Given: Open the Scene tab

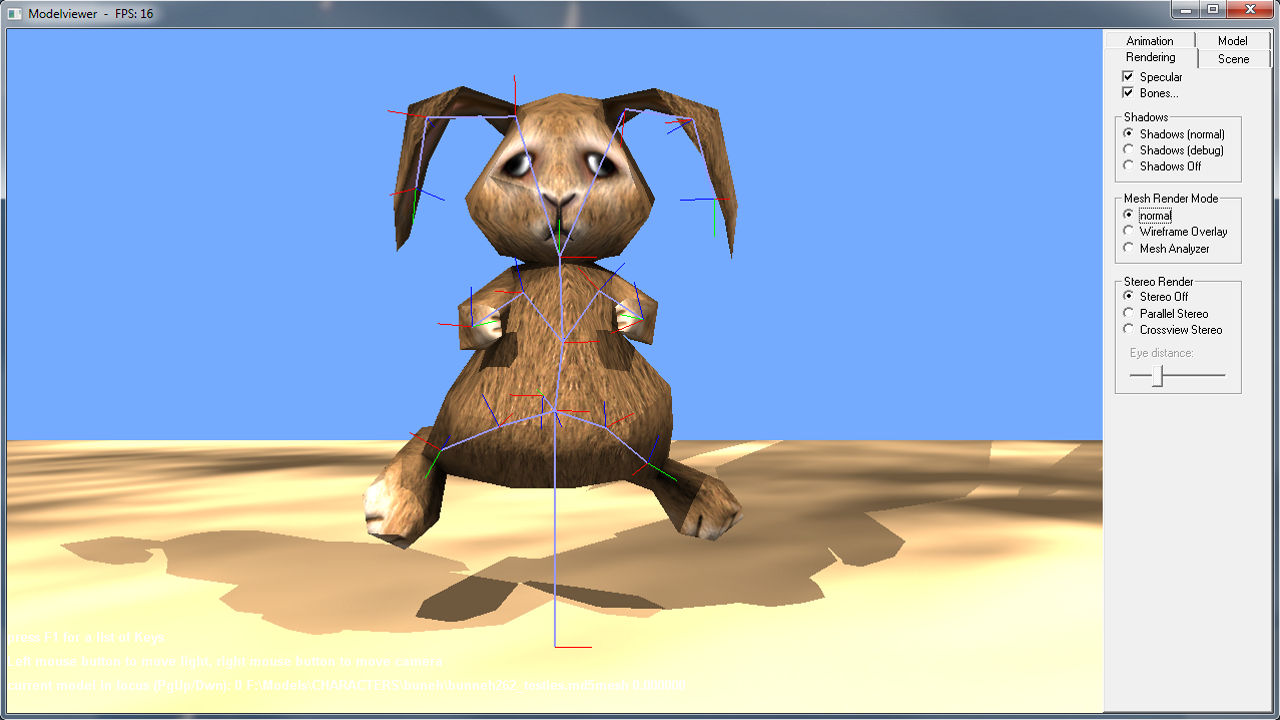Looking at the screenshot, I should 1233,59.
